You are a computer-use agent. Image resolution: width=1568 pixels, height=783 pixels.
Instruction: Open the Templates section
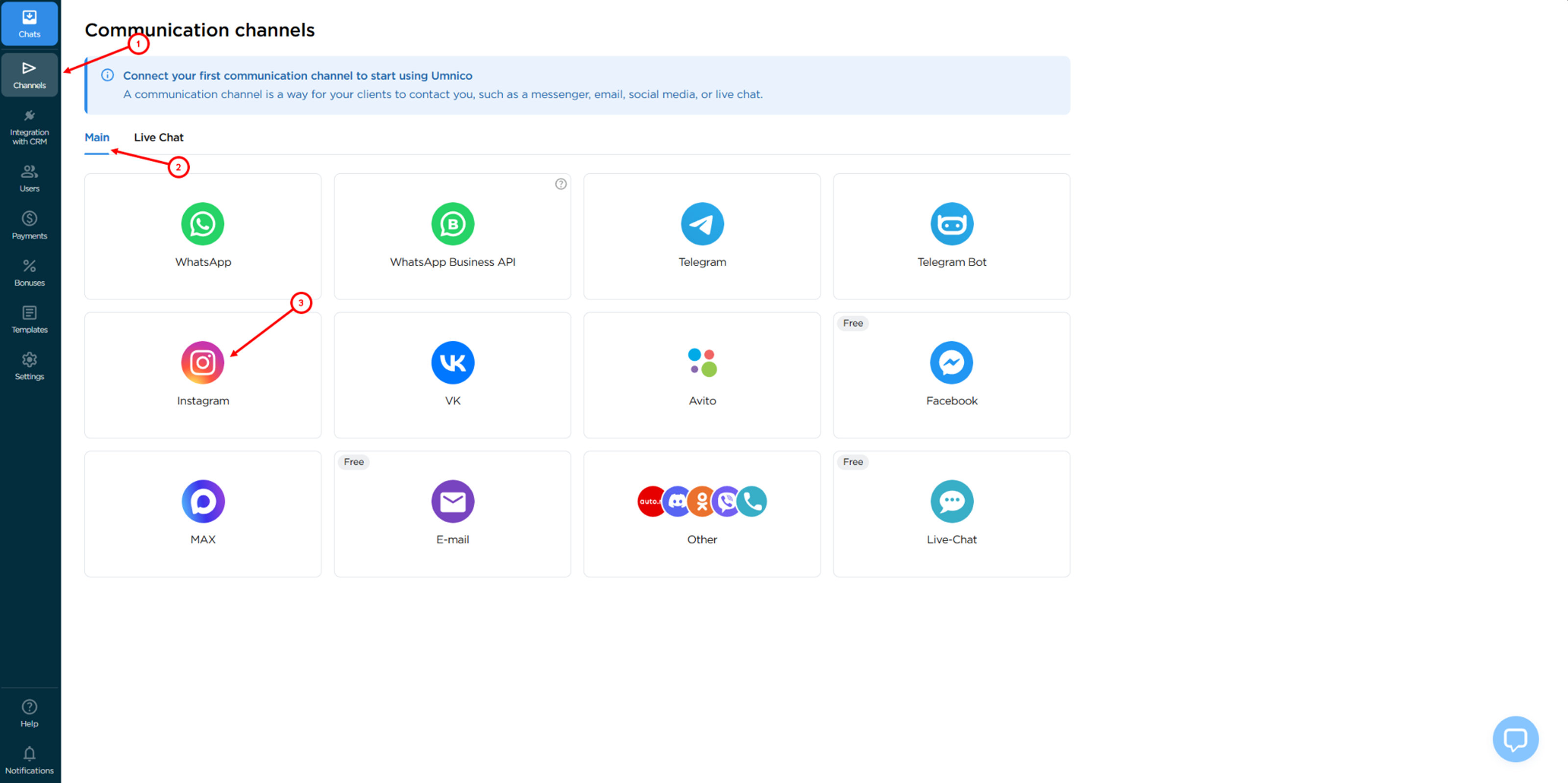pyautogui.click(x=29, y=318)
